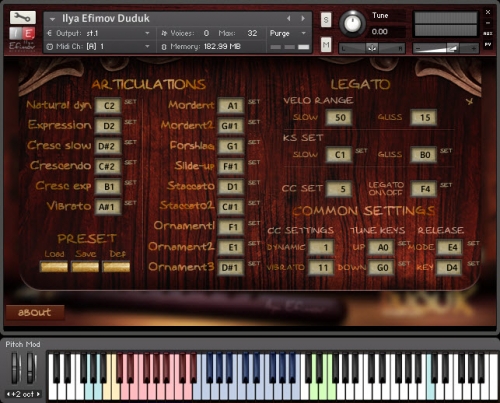The width and height of the screenshot is (500, 403).
Task: Open instrument edit mode via wrench icon
Action: point(23,18)
